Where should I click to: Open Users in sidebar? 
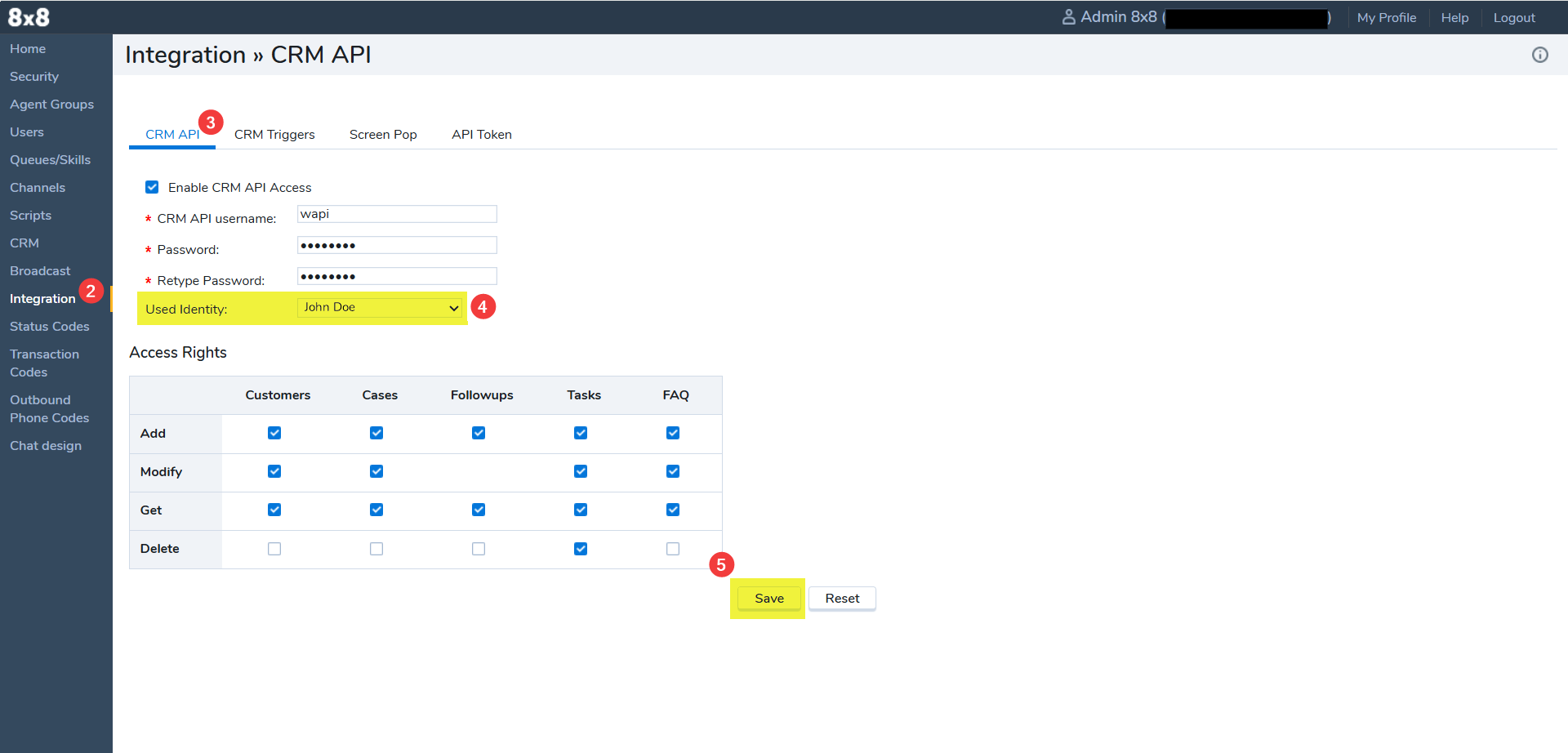pyautogui.click(x=27, y=132)
